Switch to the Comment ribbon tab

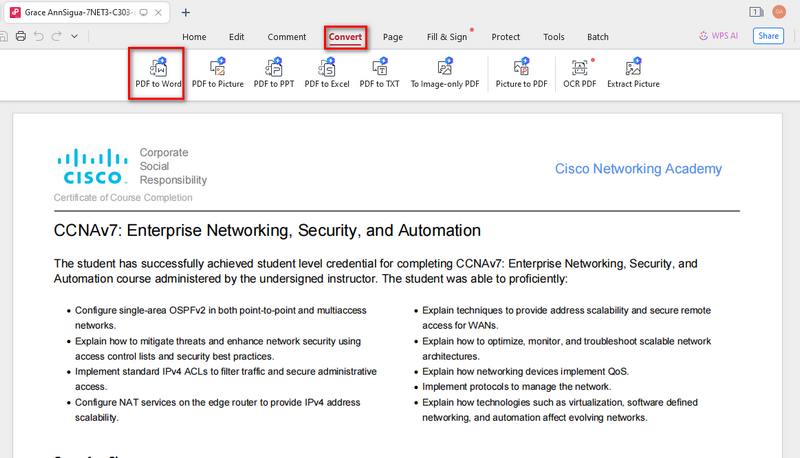click(x=287, y=37)
